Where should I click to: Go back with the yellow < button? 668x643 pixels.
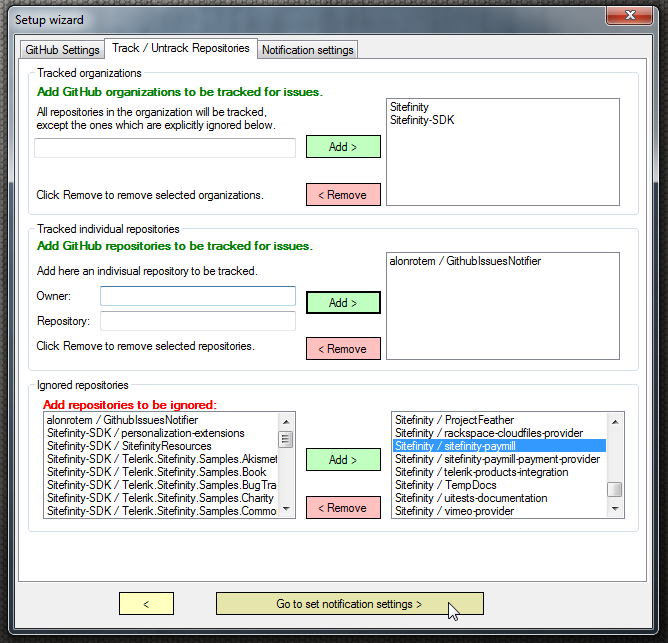pos(146,604)
